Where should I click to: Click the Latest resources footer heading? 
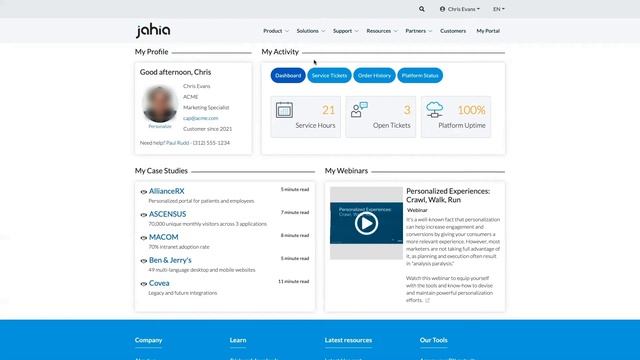(x=348, y=340)
